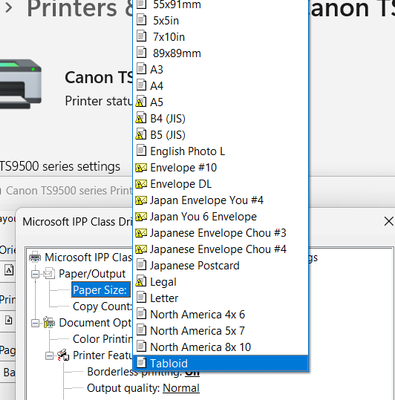Collapse the Document Options tree node

(x=35, y=323)
